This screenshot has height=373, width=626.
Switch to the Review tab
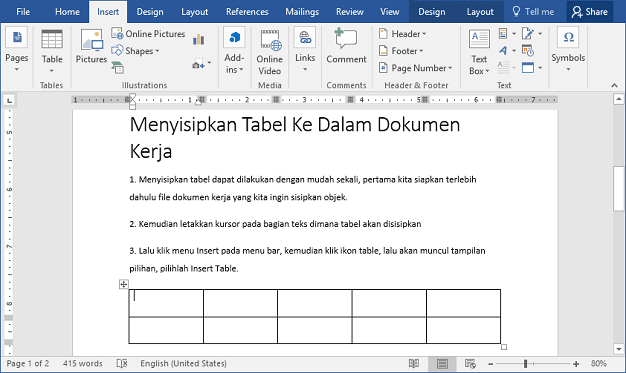349,12
